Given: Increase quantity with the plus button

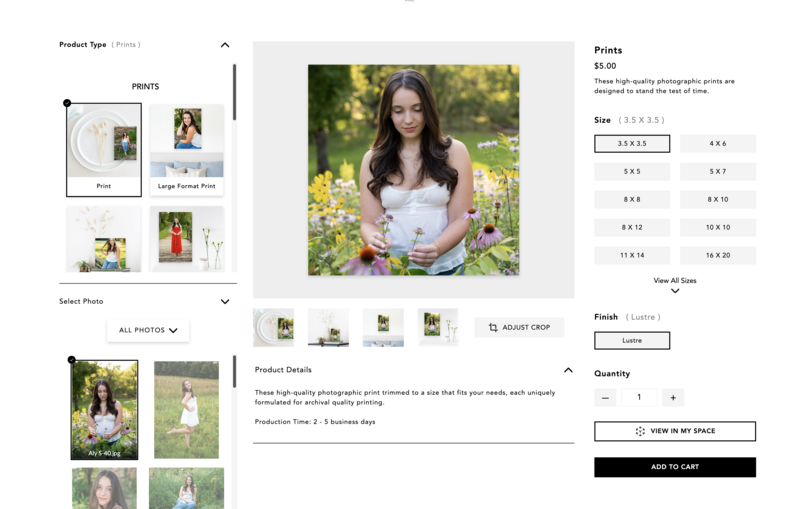Looking at the screenshot, I should [673, 397].
